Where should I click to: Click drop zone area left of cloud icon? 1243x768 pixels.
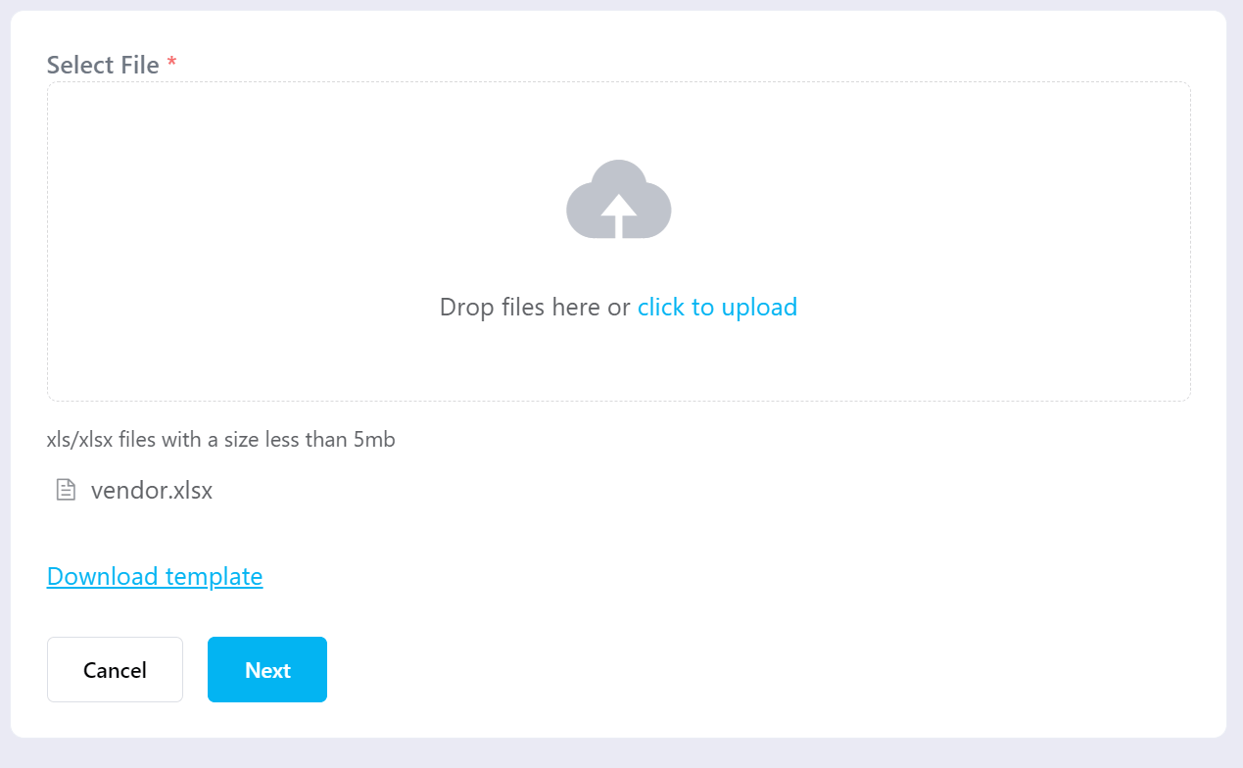[x=300, y=200]
